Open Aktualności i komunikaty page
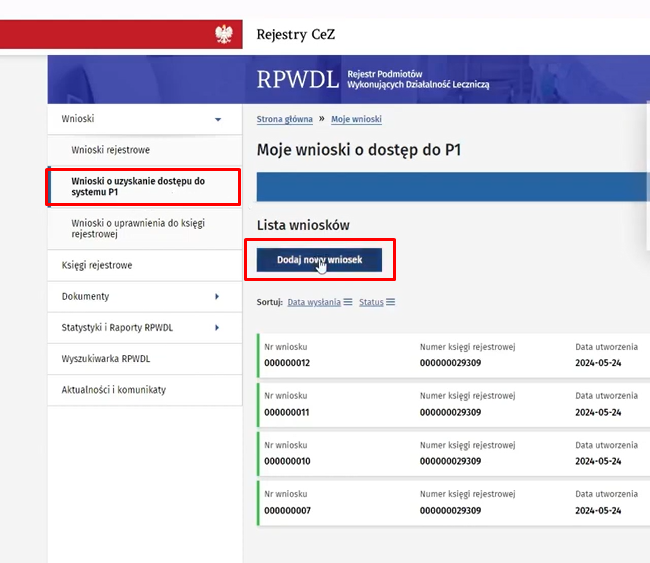This screenshot has height=563, width=650. point(113,390)
